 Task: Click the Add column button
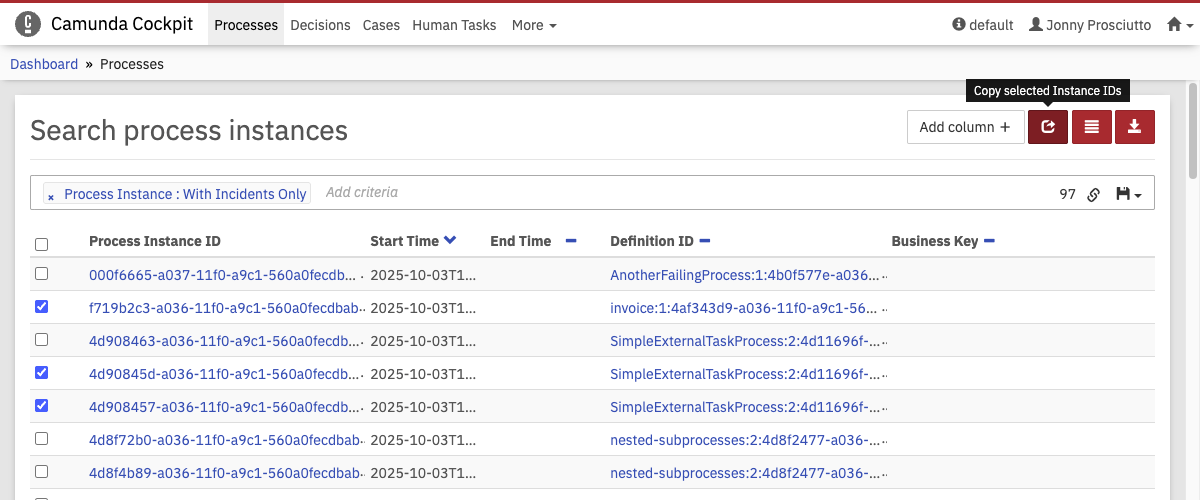[964, 127]
